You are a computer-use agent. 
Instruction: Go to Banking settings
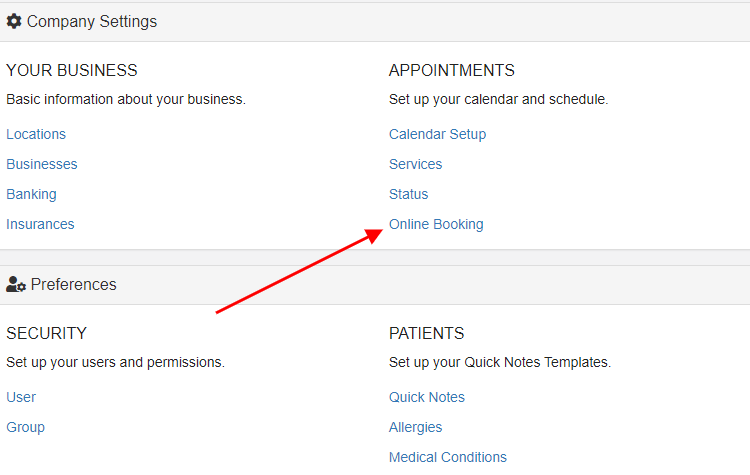point(31,194)
